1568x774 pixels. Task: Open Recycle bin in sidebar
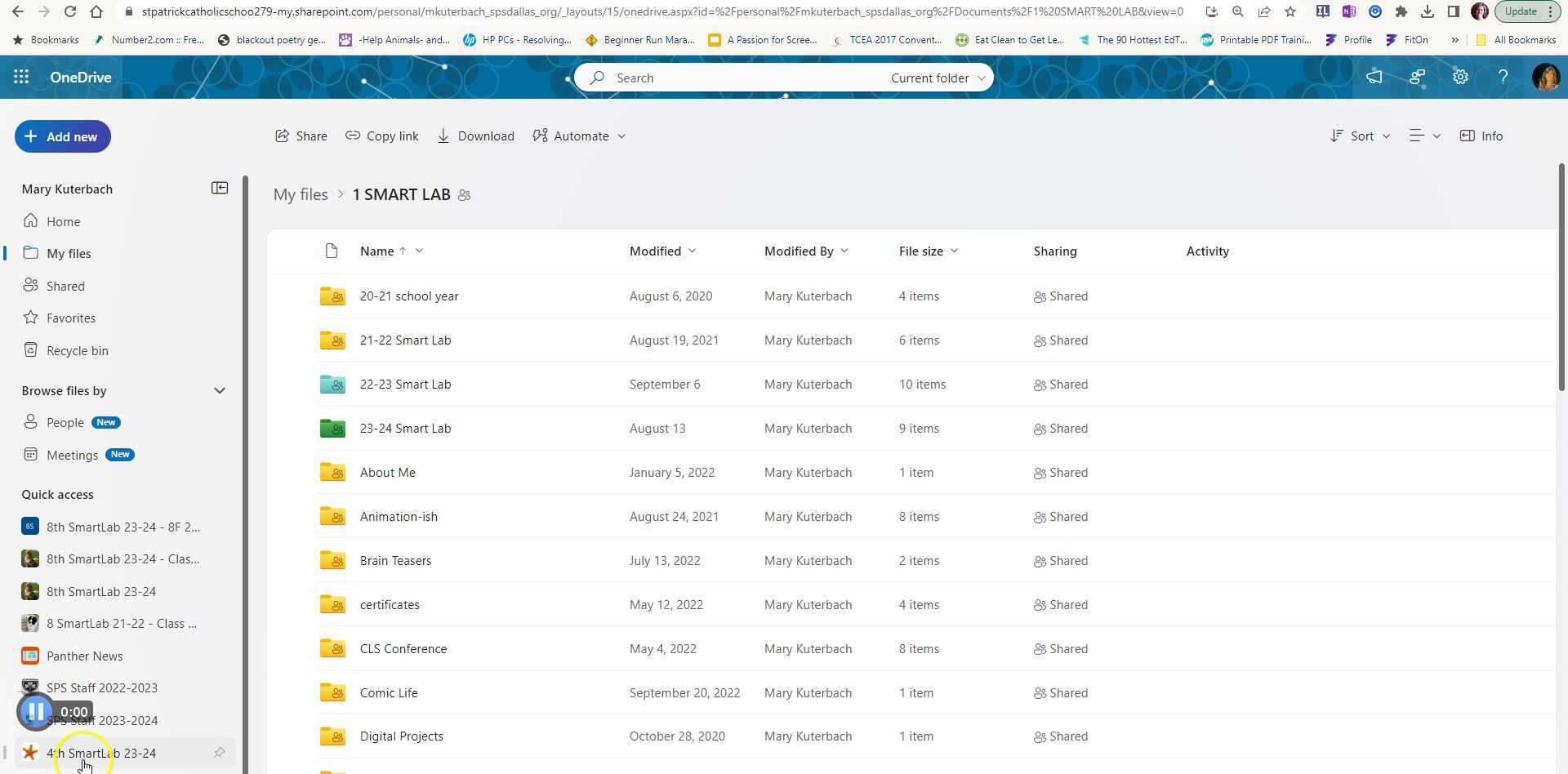pyautogui.click(x=77, y=350)
